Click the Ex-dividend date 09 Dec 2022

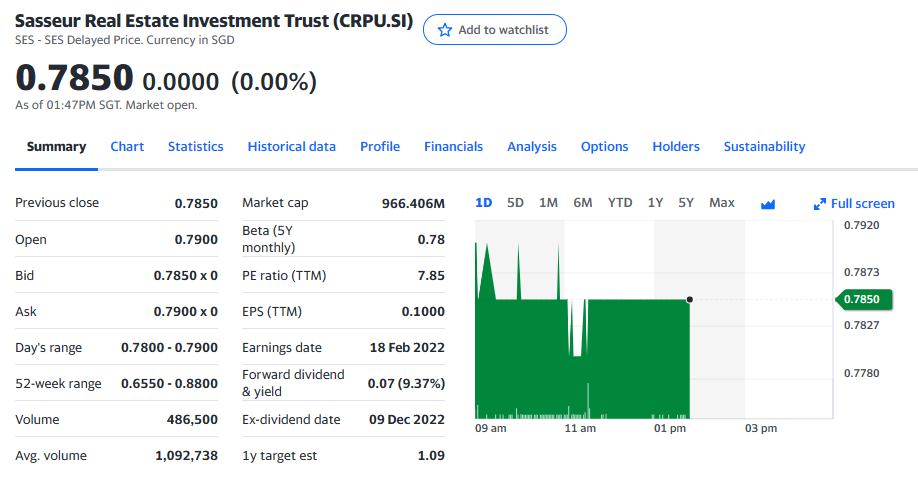pyautogui.click(x=407, y=419)
